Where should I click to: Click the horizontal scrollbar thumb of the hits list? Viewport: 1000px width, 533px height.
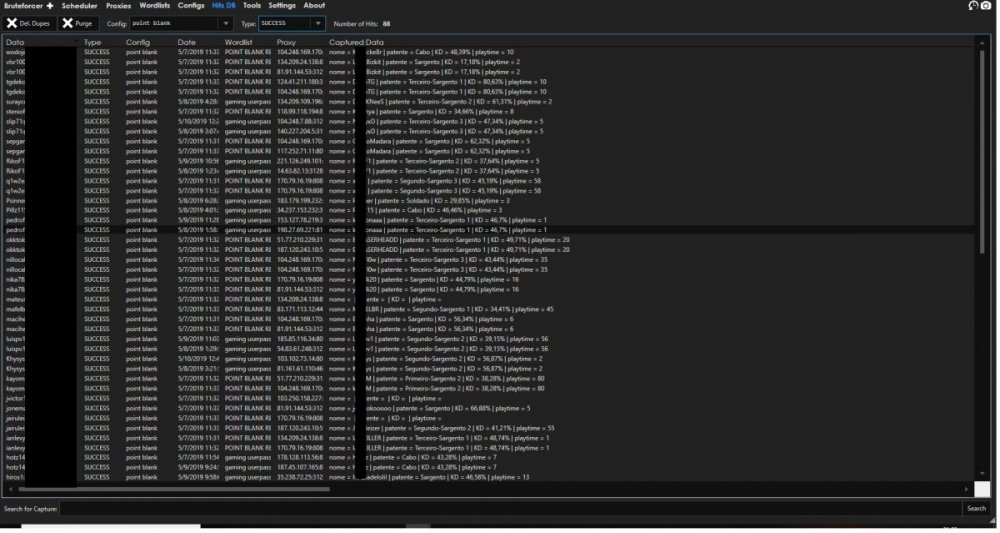coord(174,490)
